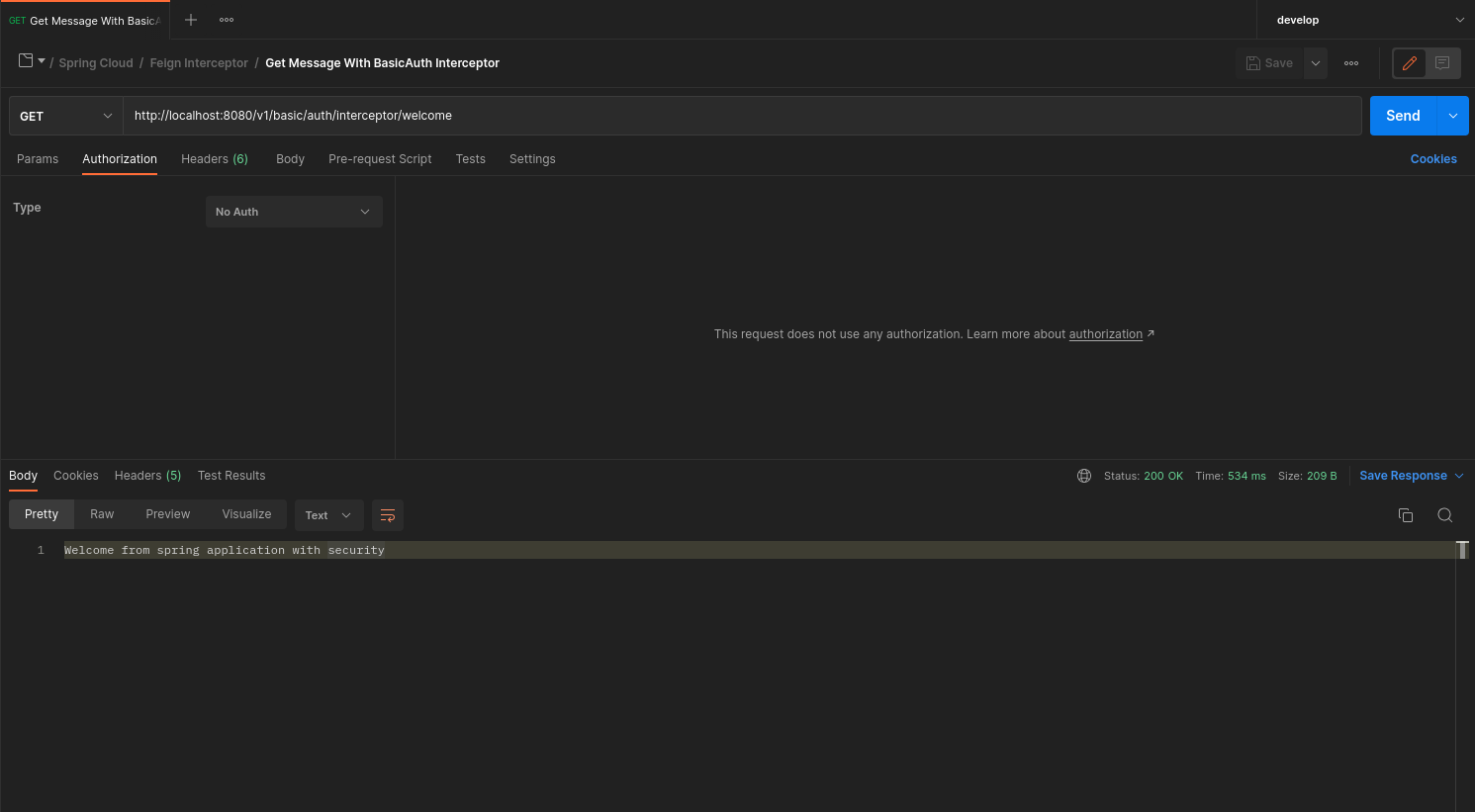Click the edit pencil icon
Viewport: 1475px width, 812px height.
coord(1410,63)
